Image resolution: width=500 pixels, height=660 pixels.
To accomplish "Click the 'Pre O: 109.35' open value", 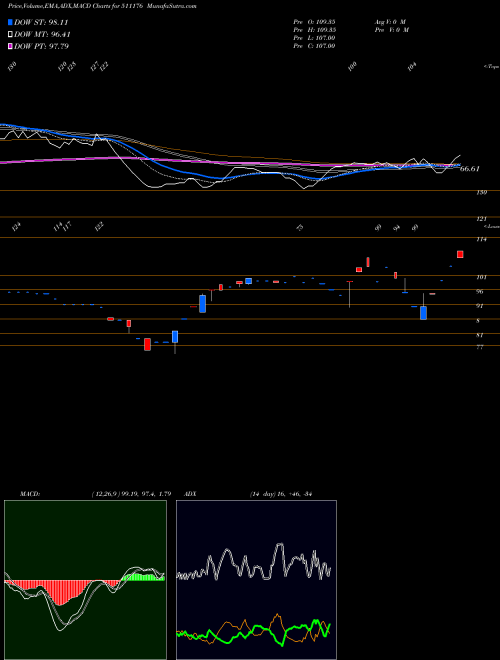I will [314, 21].
